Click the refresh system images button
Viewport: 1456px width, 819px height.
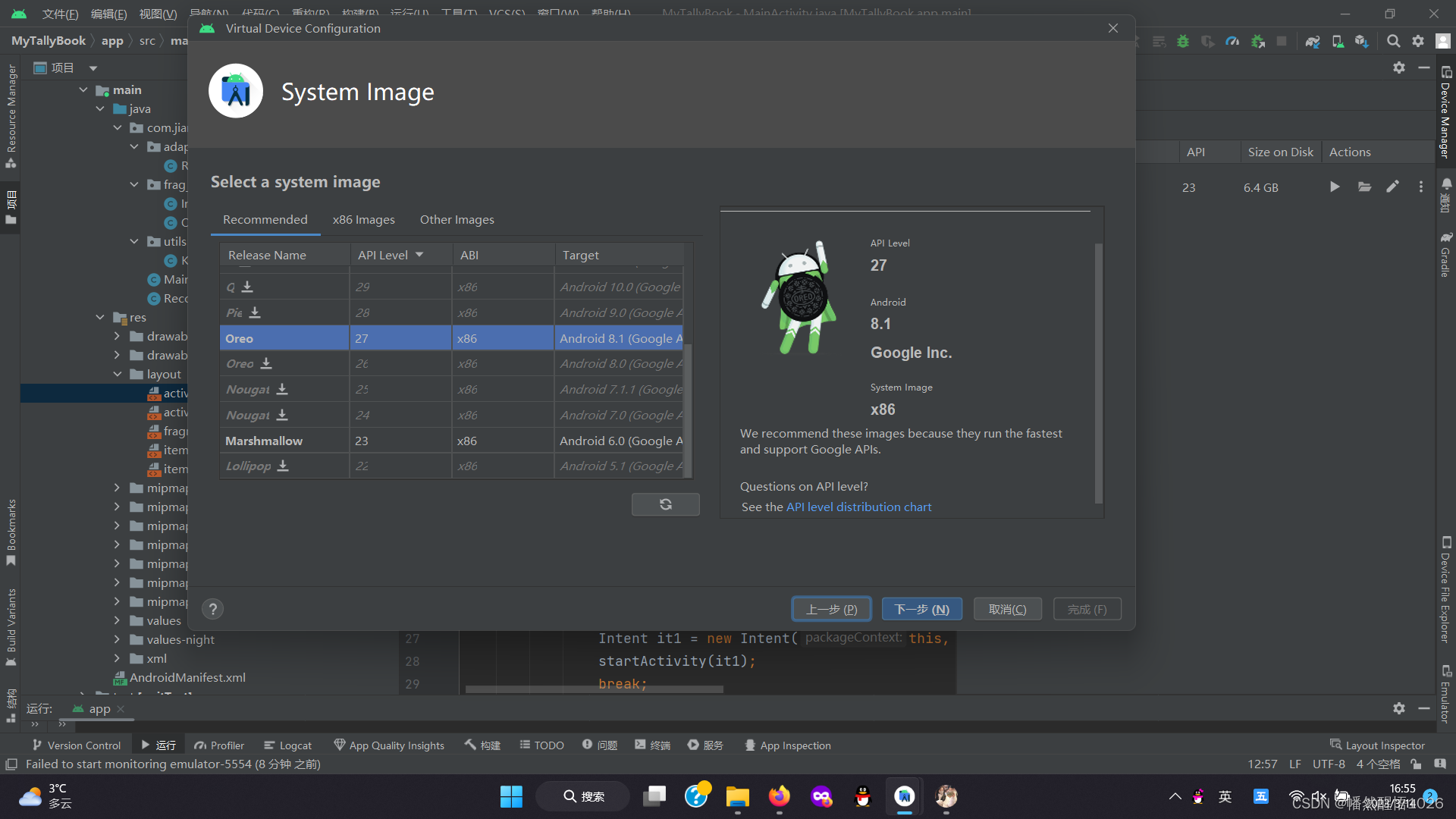pos(665,504)
